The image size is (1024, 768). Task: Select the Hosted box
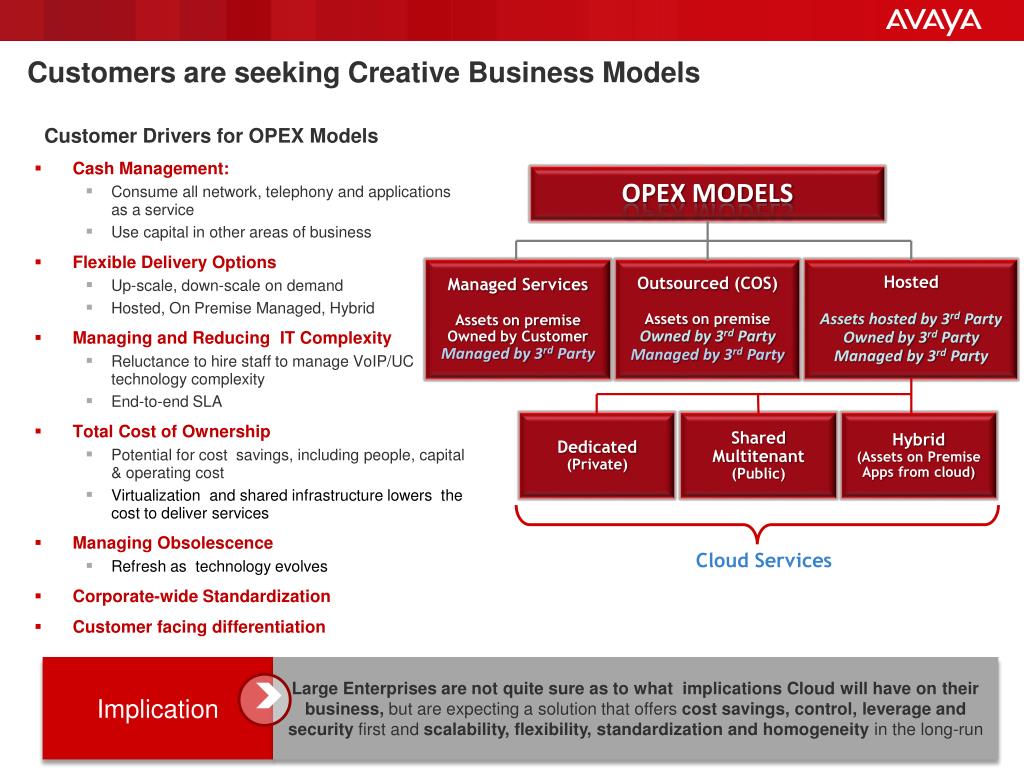click(x=911, y=319)
